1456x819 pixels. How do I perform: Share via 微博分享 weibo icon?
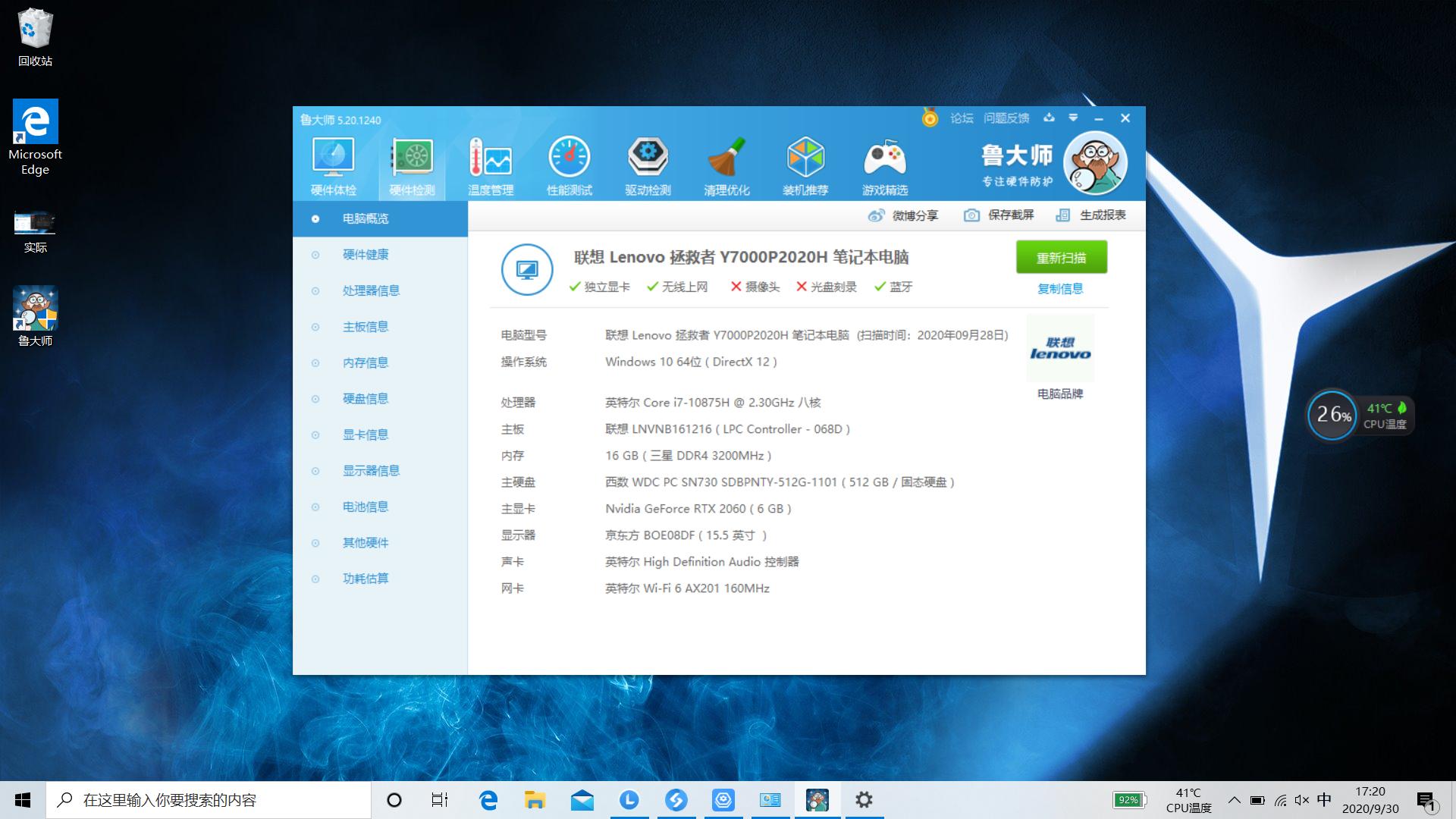pyautogui.click(x=876, y=215)
